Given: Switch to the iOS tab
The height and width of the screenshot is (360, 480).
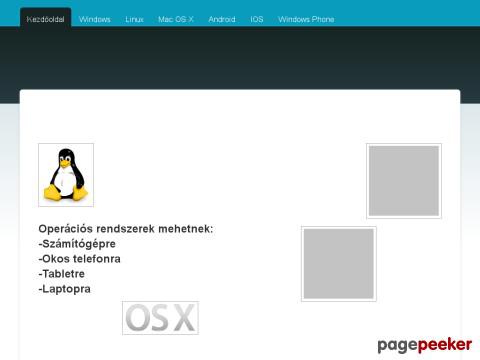Looking at the screenshot, I should tap(257, 19).
